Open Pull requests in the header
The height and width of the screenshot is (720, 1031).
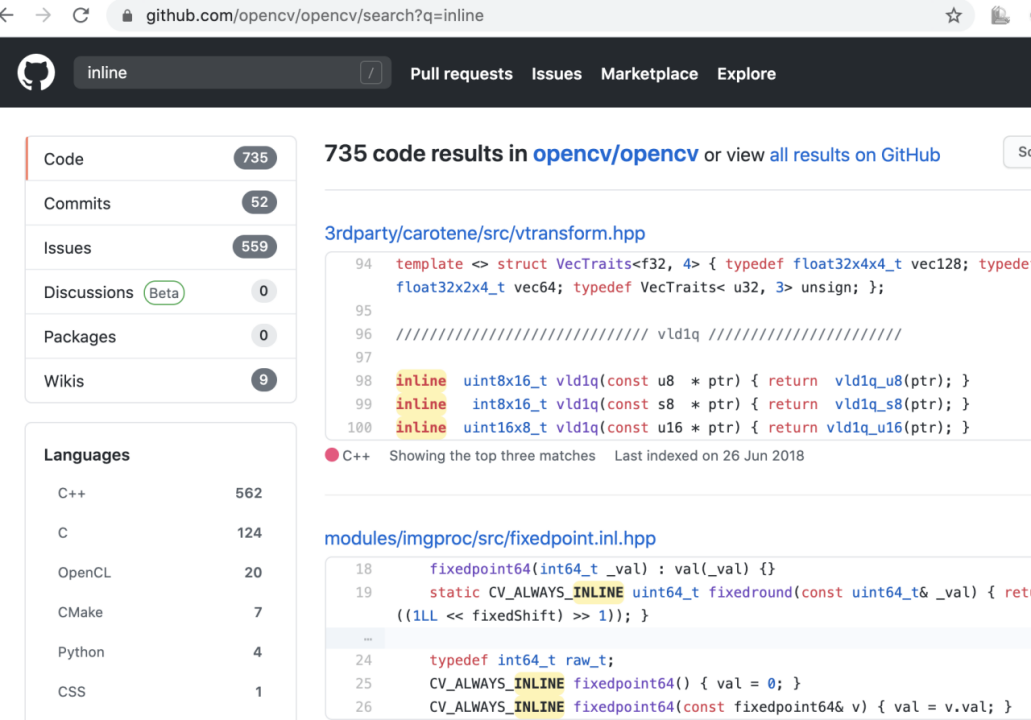pyautogui.click(x=461, y=74)
